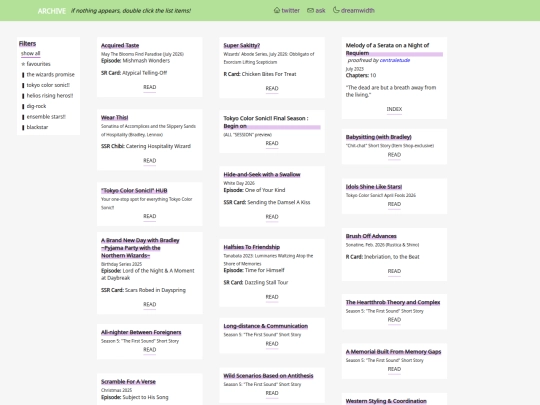Open 'Brush Off Advances' title

tap(371, 236)
